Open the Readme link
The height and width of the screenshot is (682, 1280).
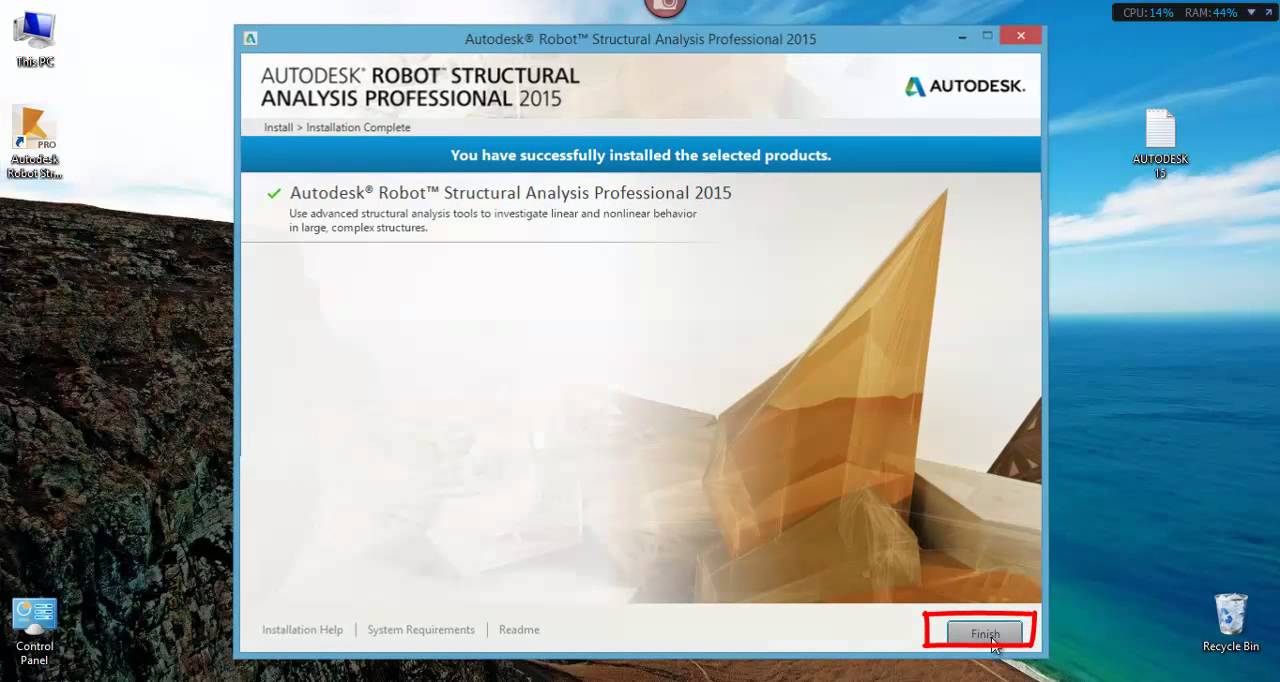point(519,630)
